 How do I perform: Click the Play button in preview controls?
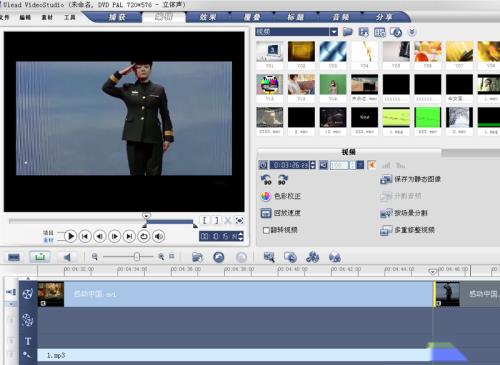click(x=70, y=236)
